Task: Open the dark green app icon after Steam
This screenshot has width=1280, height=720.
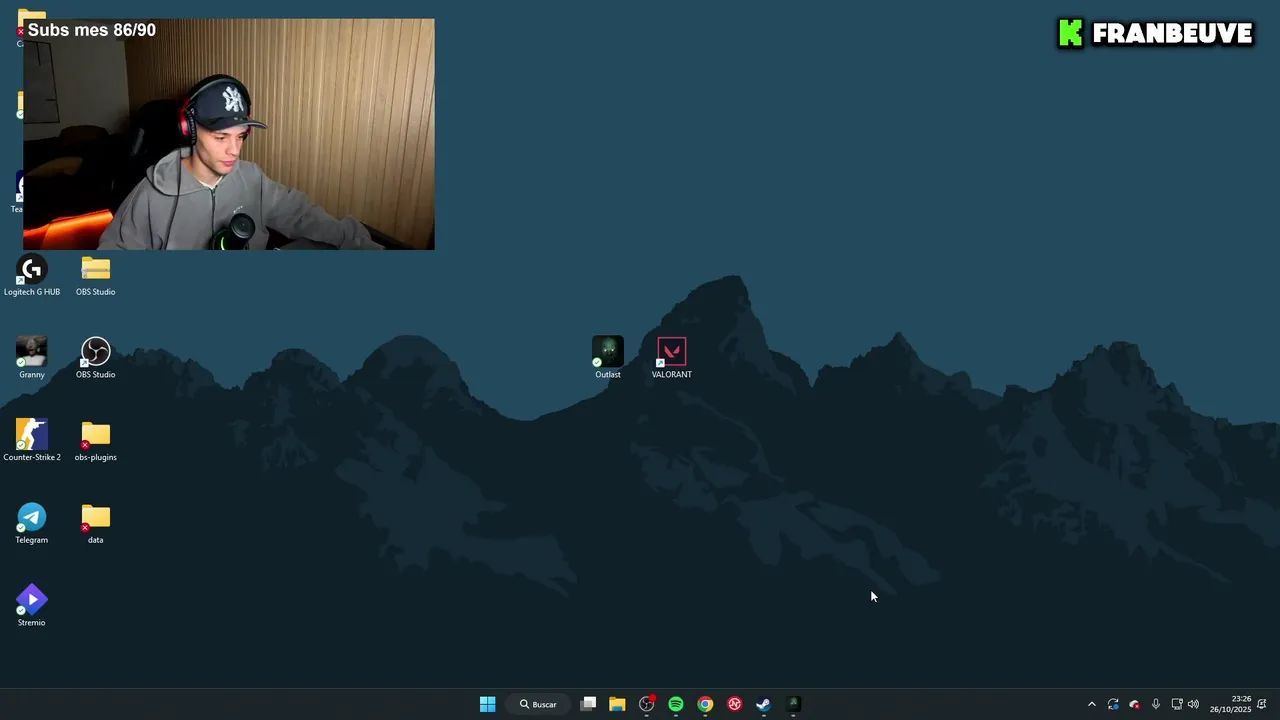Action: pos(793,704)
